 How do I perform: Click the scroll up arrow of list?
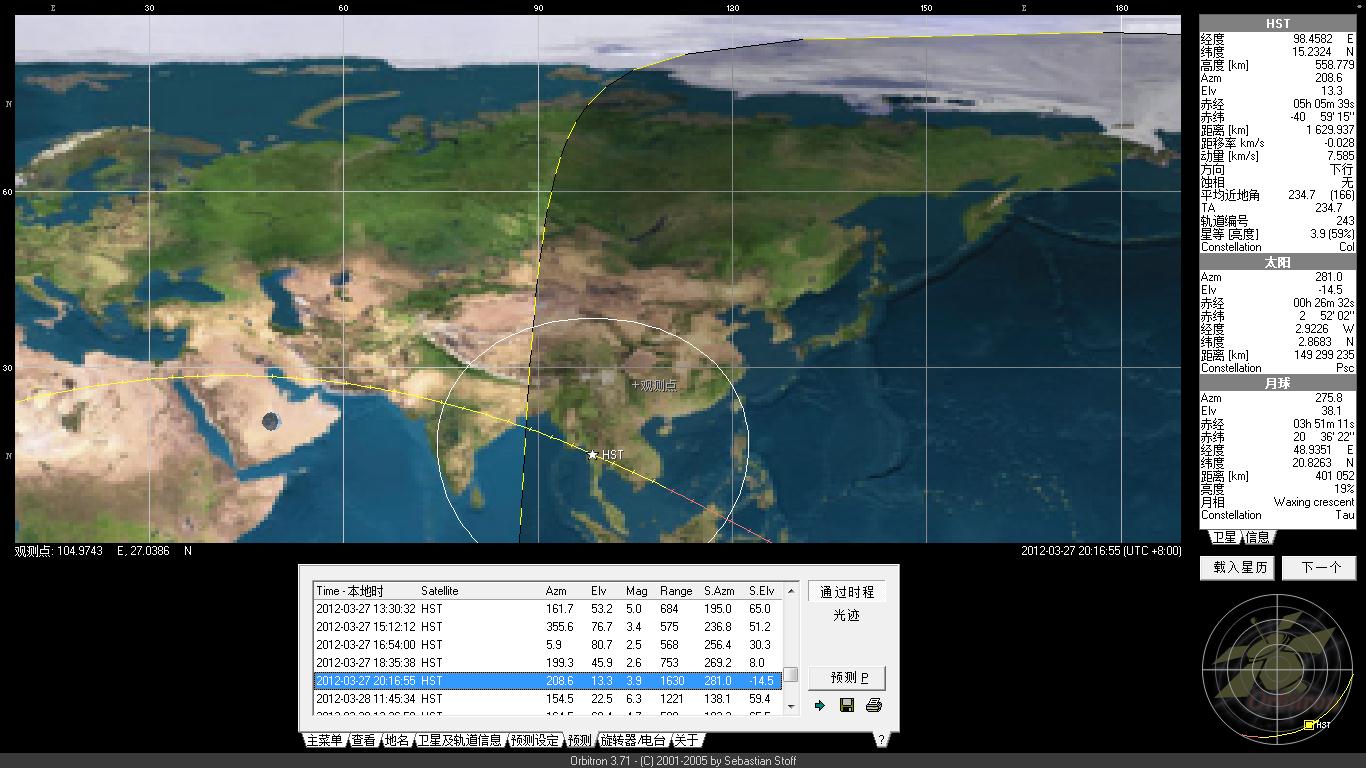tap(791, 590)
